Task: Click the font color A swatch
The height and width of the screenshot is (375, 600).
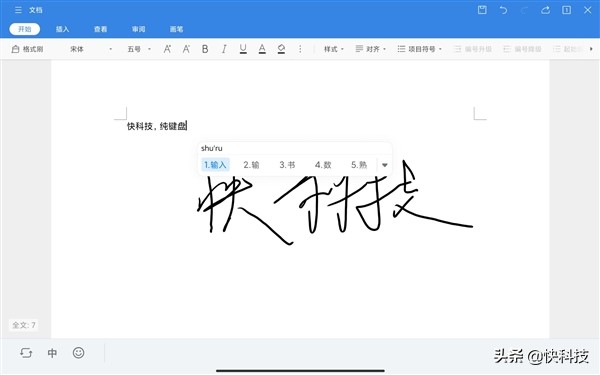Action: tap(262, 49)
